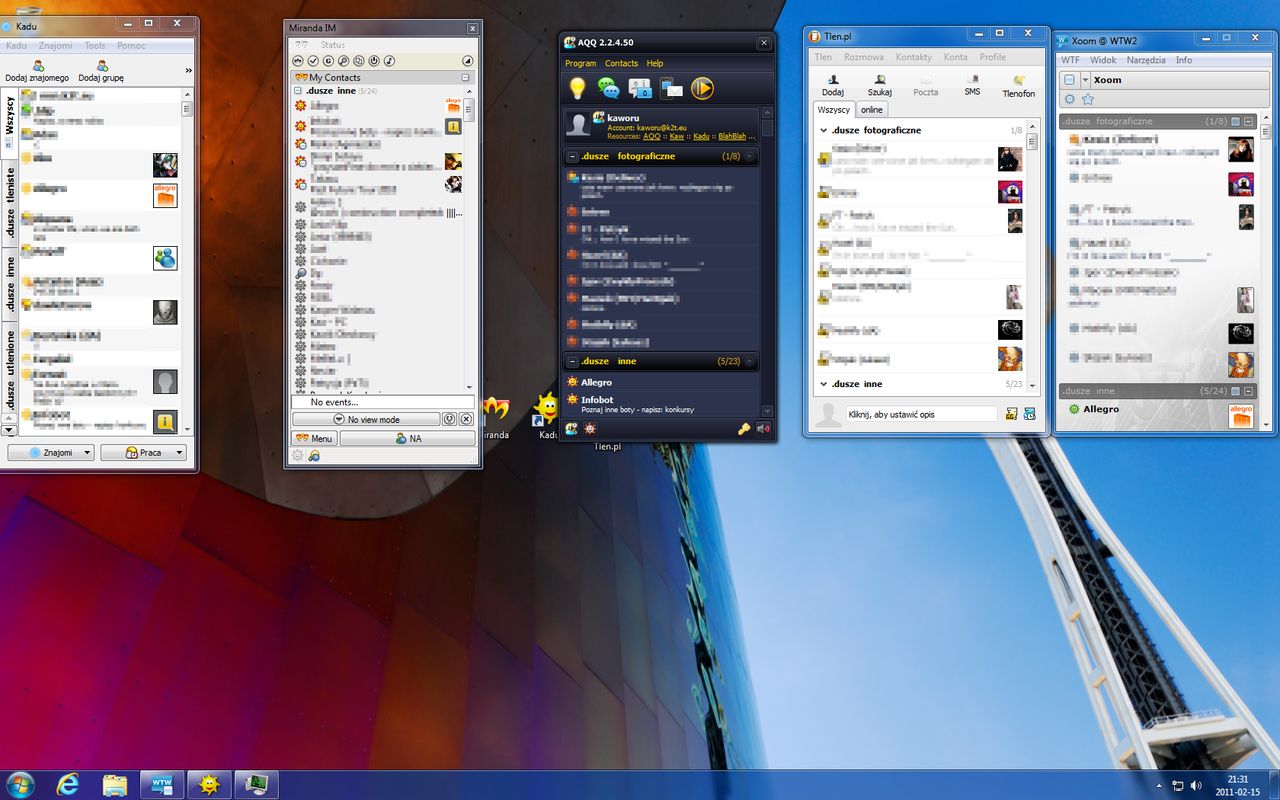Click the key icon at AQQ bottom bar
This screenshot has width=1280, height=800.
pyautogui.click(x=744, y=429)
